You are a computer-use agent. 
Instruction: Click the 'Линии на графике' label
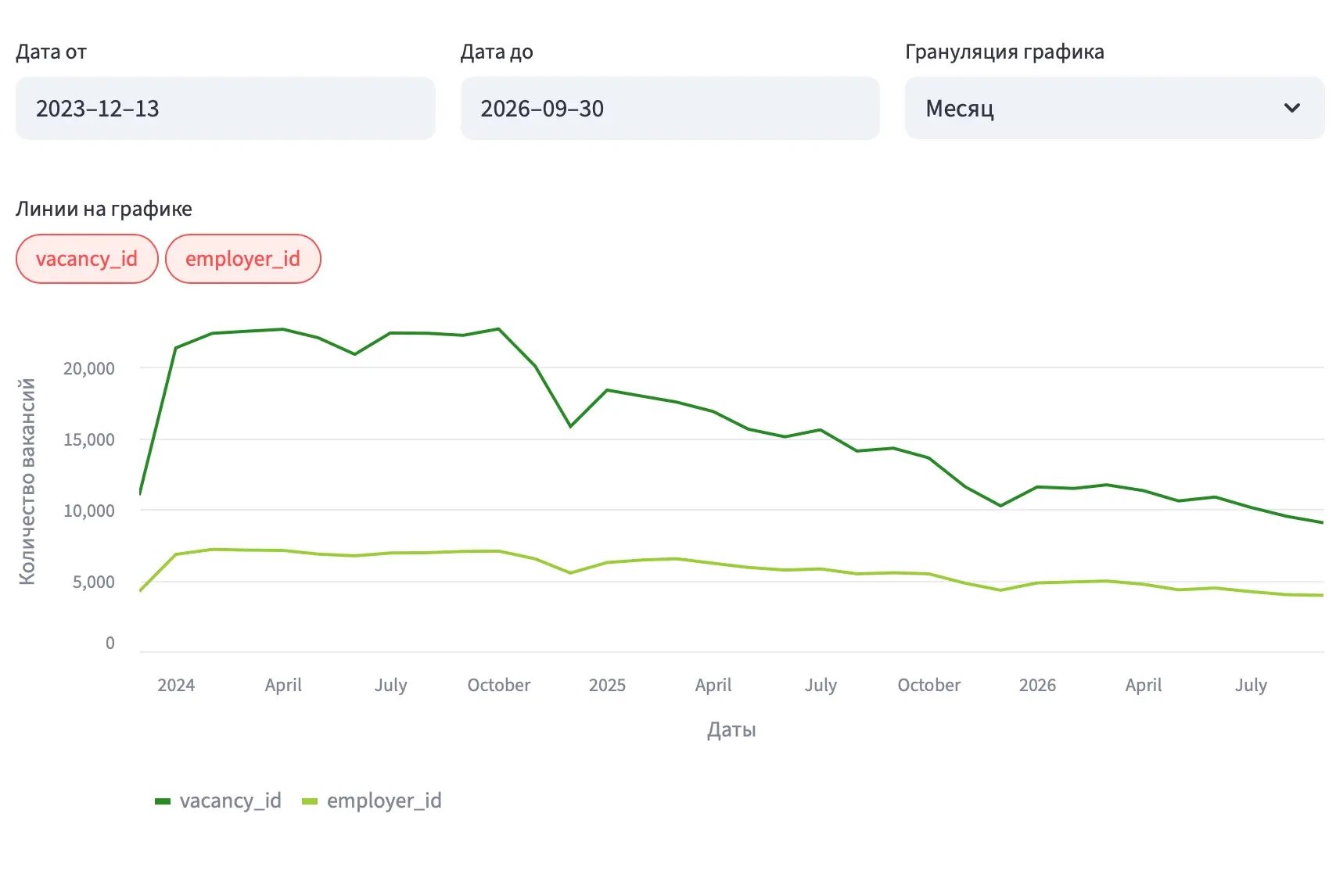(x=104, y=209)
